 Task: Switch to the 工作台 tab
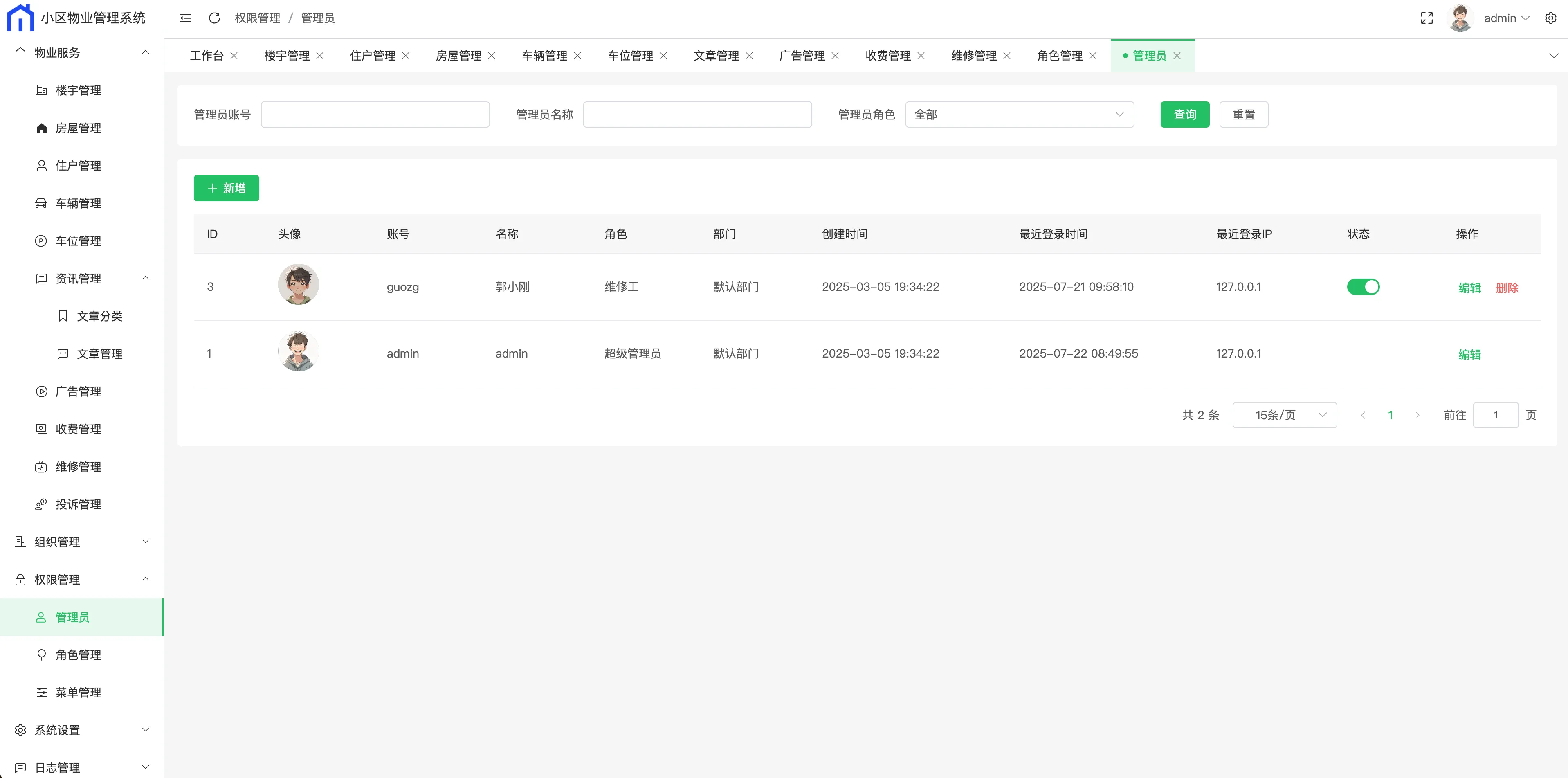pos(207,56)
